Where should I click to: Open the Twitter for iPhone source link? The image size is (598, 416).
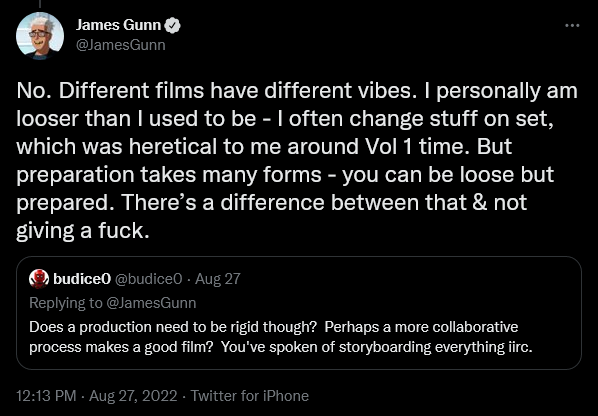(250, 396)
